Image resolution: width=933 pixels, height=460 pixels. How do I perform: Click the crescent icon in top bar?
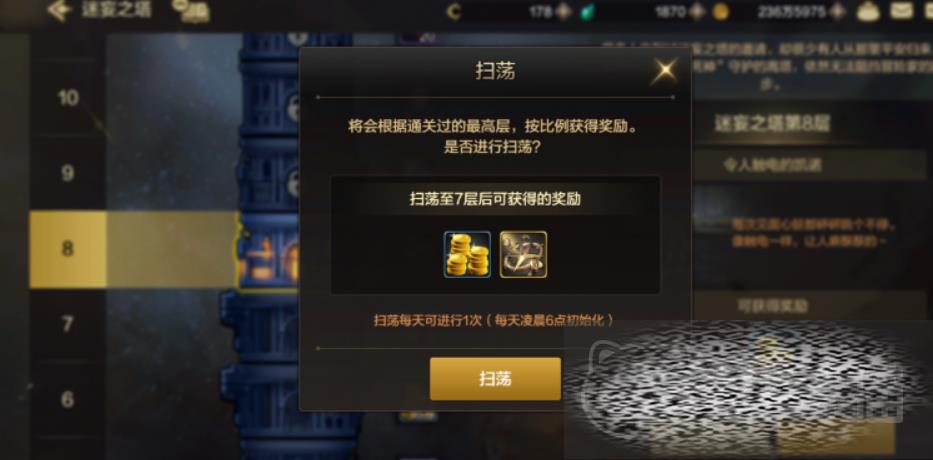pos(453,11)
